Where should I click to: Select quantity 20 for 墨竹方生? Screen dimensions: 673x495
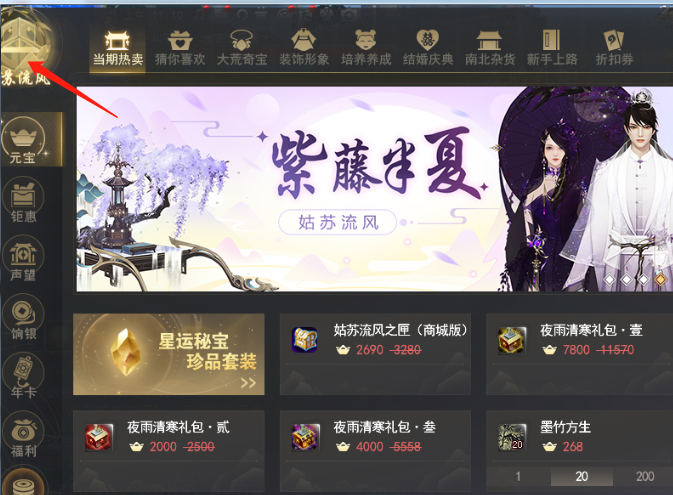pyautogui.click(x=582, y=476)
